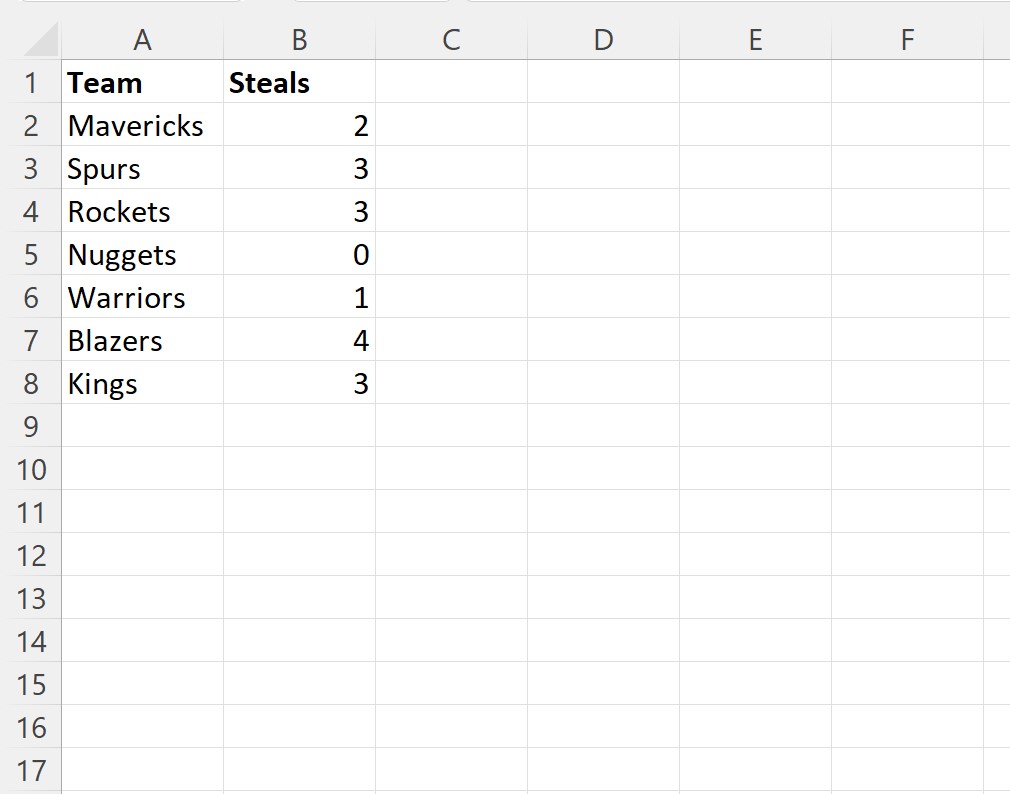Select the Warriors cell

coord(142,297)
